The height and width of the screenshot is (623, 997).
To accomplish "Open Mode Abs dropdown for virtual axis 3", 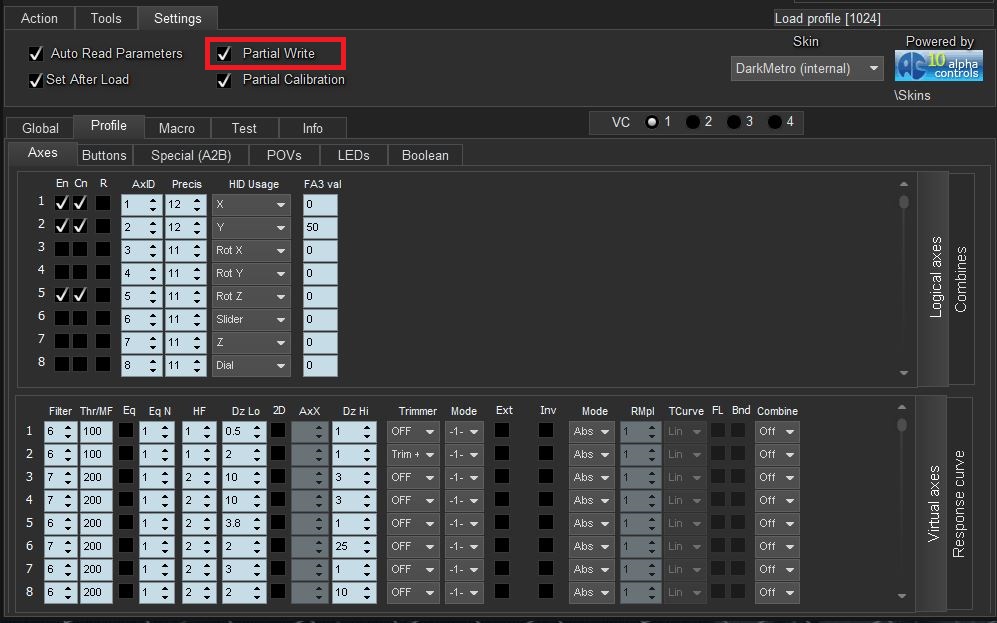I will point(591,477).
